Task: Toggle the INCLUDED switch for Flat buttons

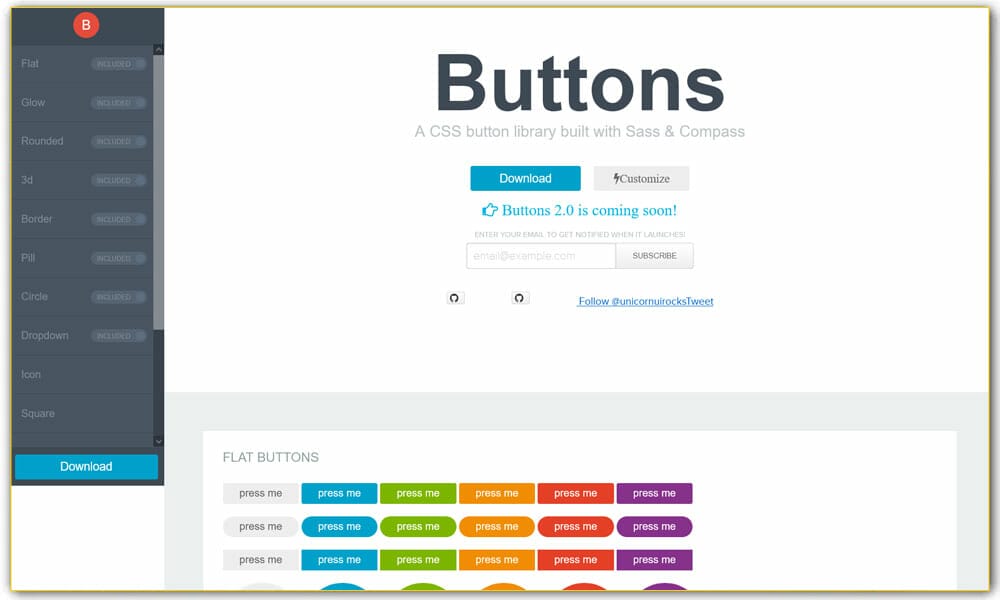Action: click(119, 63)
